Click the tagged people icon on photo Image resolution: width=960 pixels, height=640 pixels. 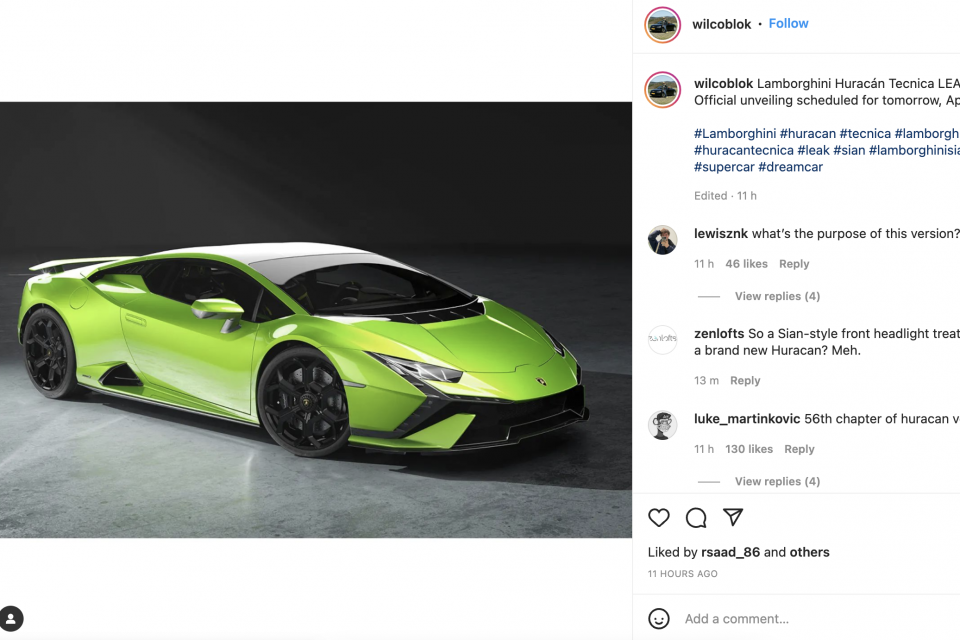point(11,619)
